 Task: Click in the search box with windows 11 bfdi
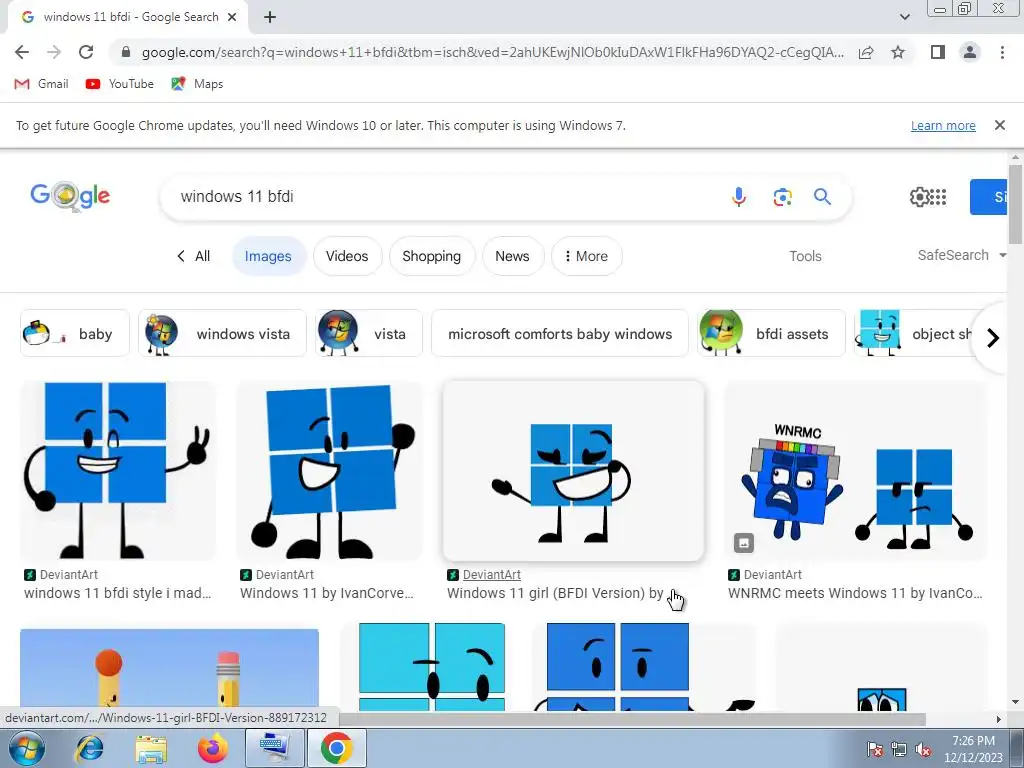[444, 197]
